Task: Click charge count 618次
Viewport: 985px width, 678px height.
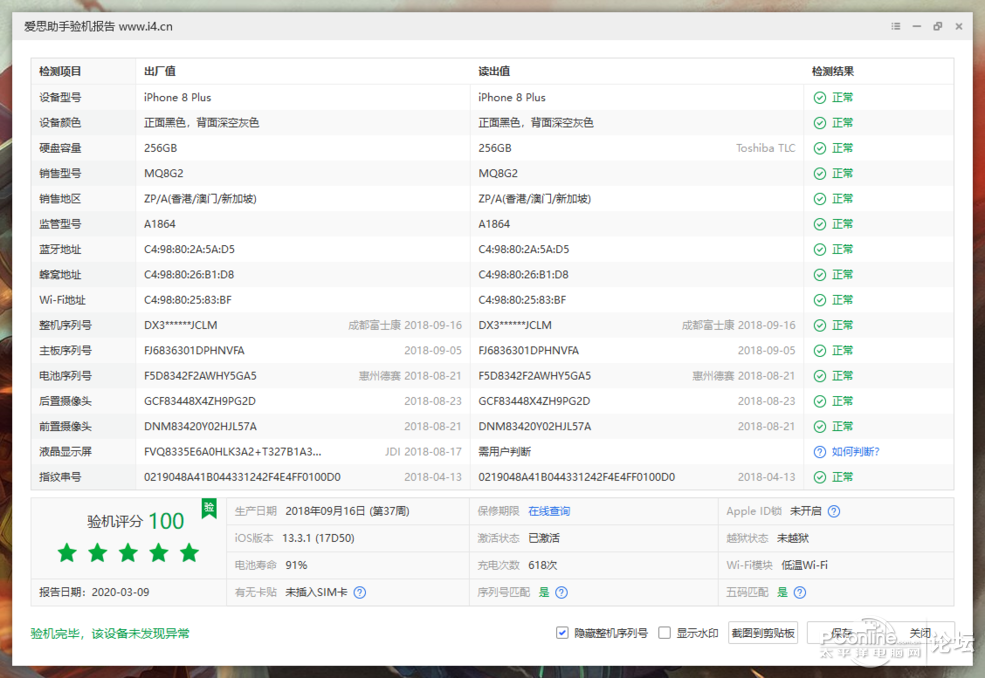Action: click(543, 565)
